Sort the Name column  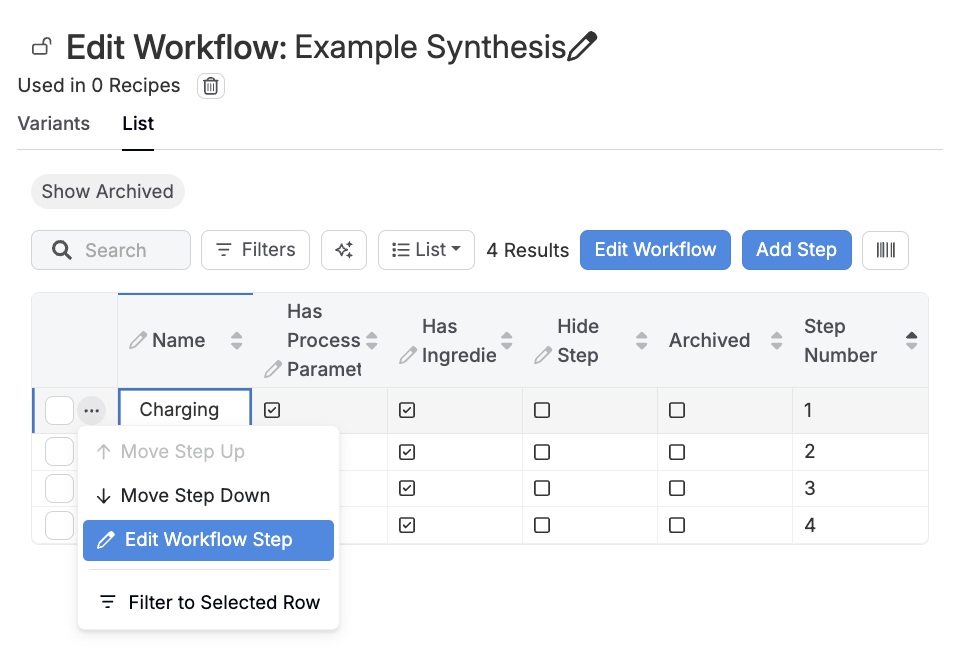(237, 340)
